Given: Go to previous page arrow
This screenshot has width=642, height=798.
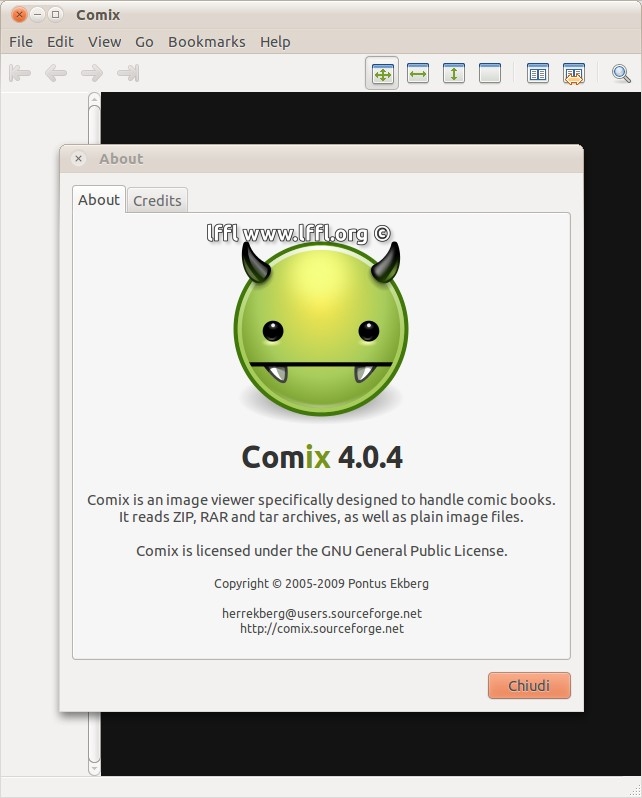Looking at the screenshot, I should [x=56, y=73].
